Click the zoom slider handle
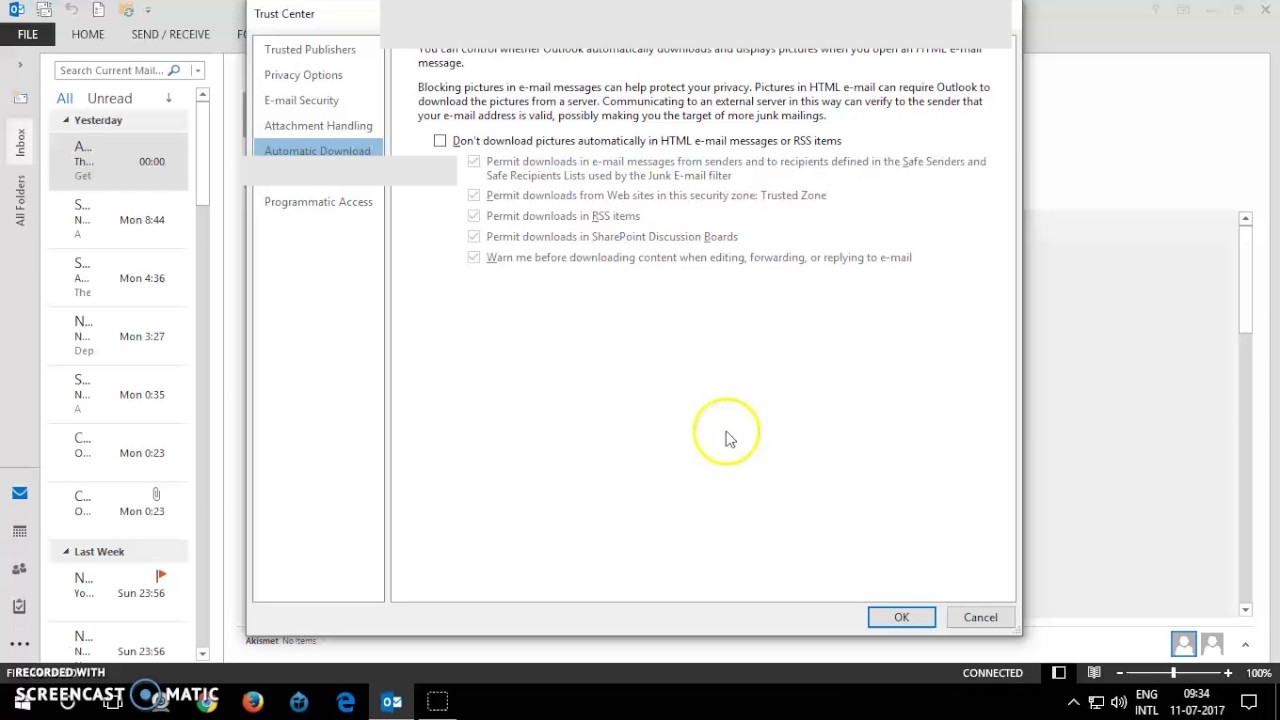The height and width of the screenshot is (720, 1280). (1174, 673)
